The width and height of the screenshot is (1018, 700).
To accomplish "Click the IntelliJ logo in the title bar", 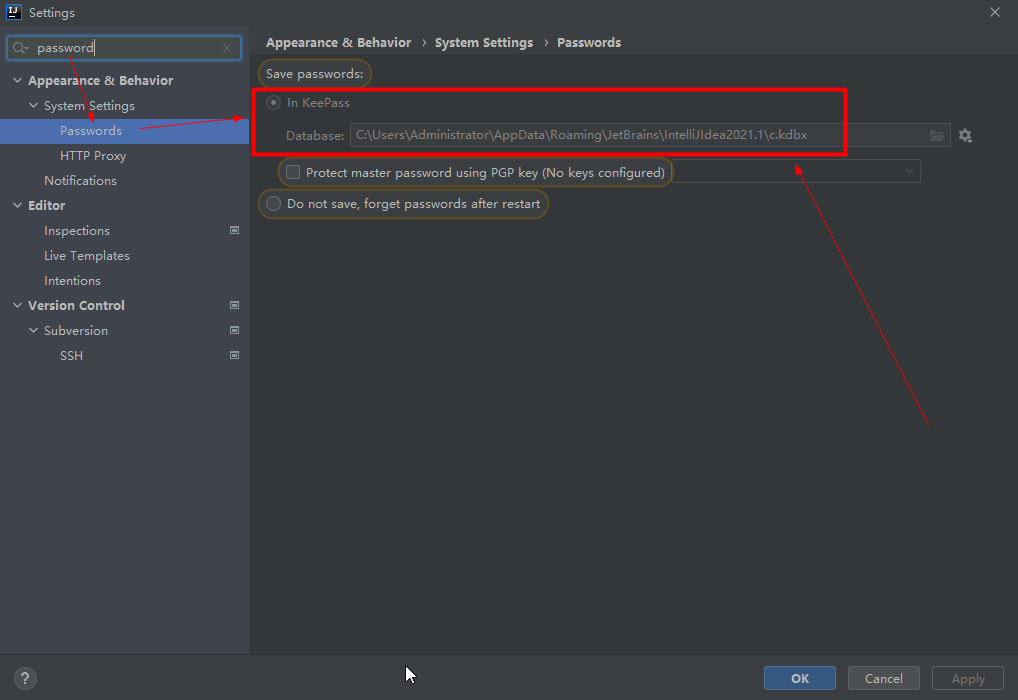I will coord(14,12).
